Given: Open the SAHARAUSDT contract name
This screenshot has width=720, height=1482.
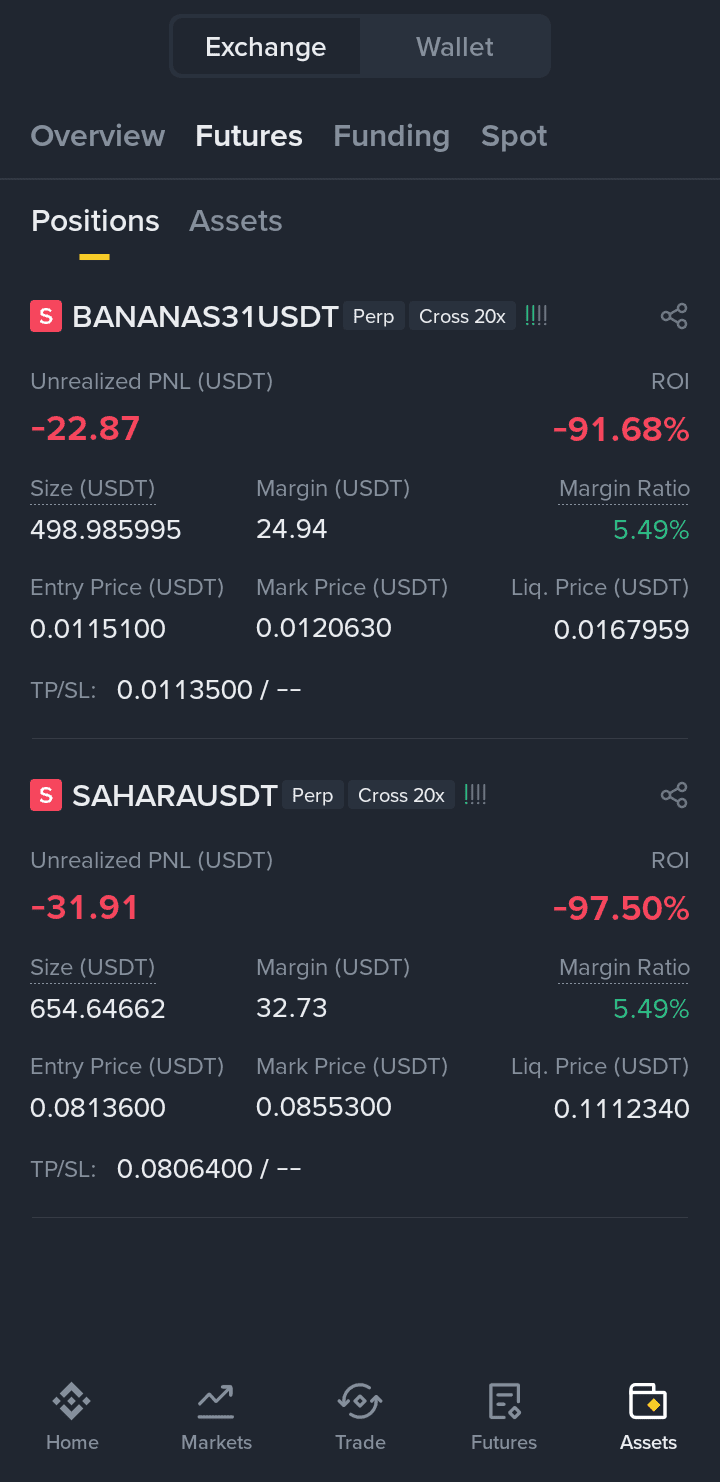Looking at the screenshot, I should pyautogui.click(x=174, y=796).
